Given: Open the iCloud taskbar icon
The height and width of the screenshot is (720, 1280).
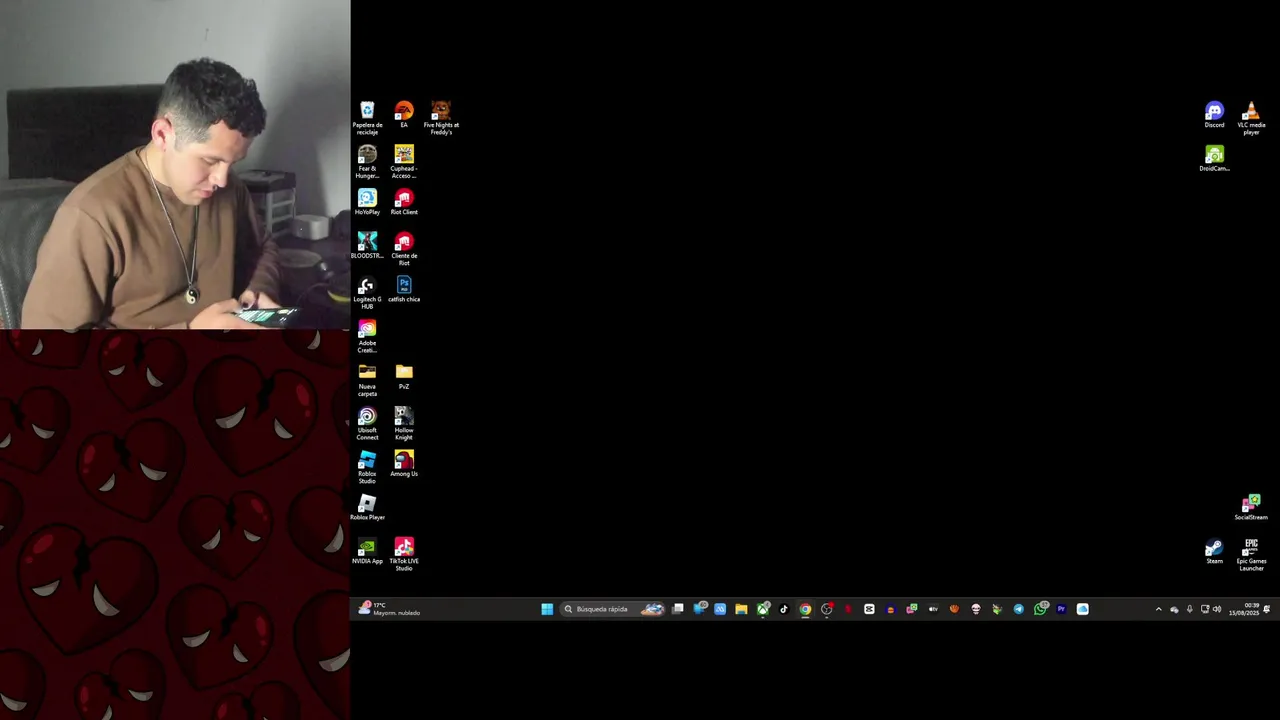Looking at the screenshot, I should coord(1082,609).
